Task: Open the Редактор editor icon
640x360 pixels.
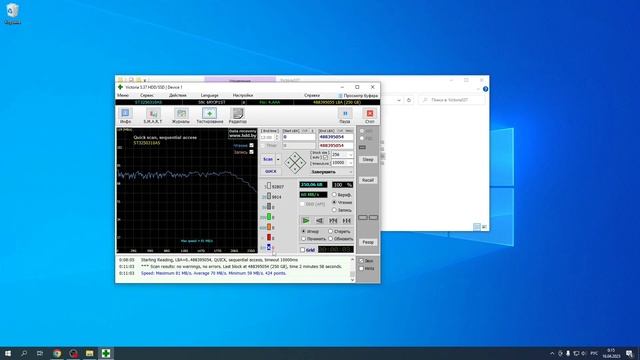Action: pyautogui.click(x=238, y=116)
